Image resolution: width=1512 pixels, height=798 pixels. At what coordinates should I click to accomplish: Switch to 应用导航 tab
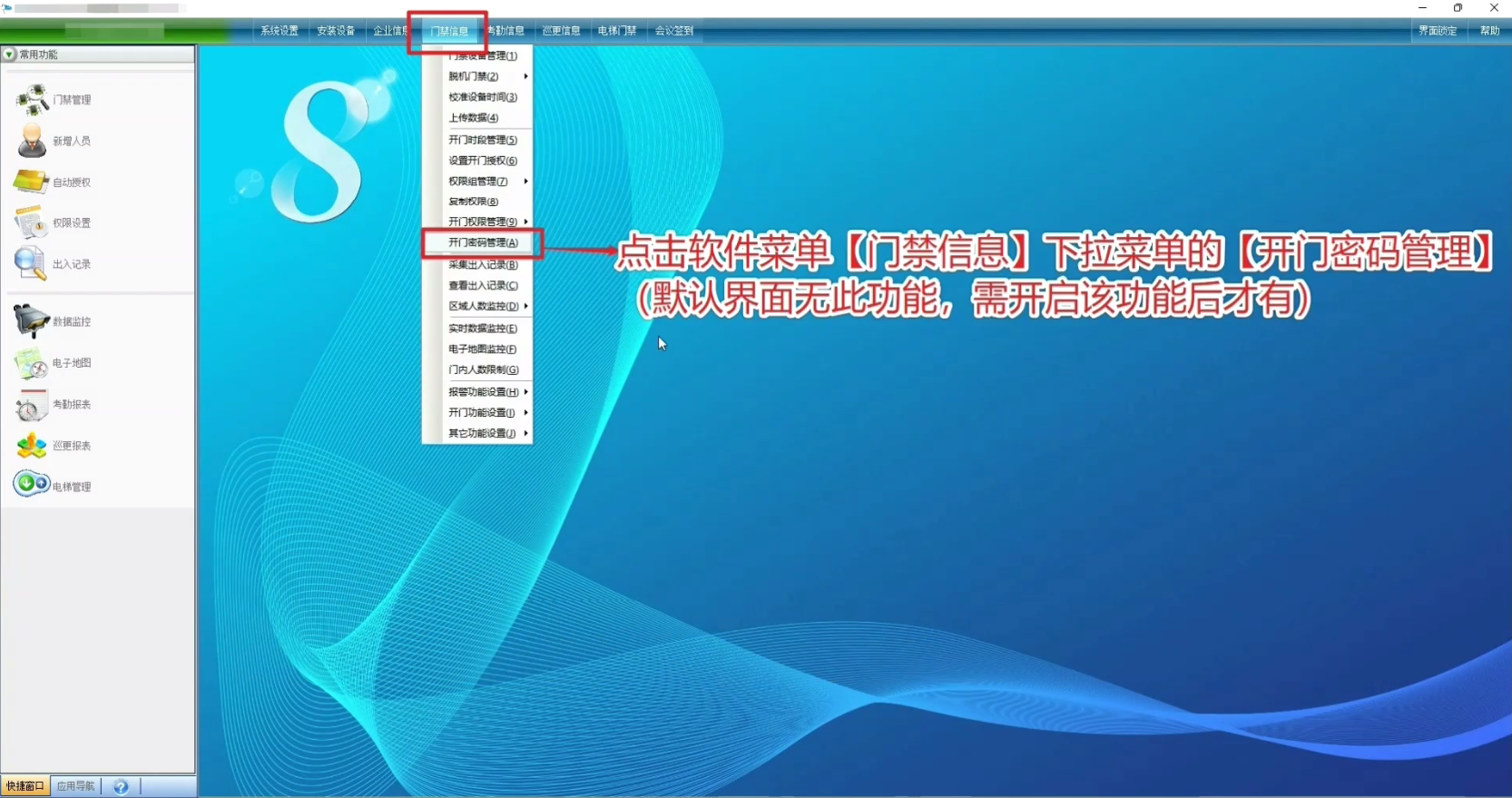tap(75, 786)
